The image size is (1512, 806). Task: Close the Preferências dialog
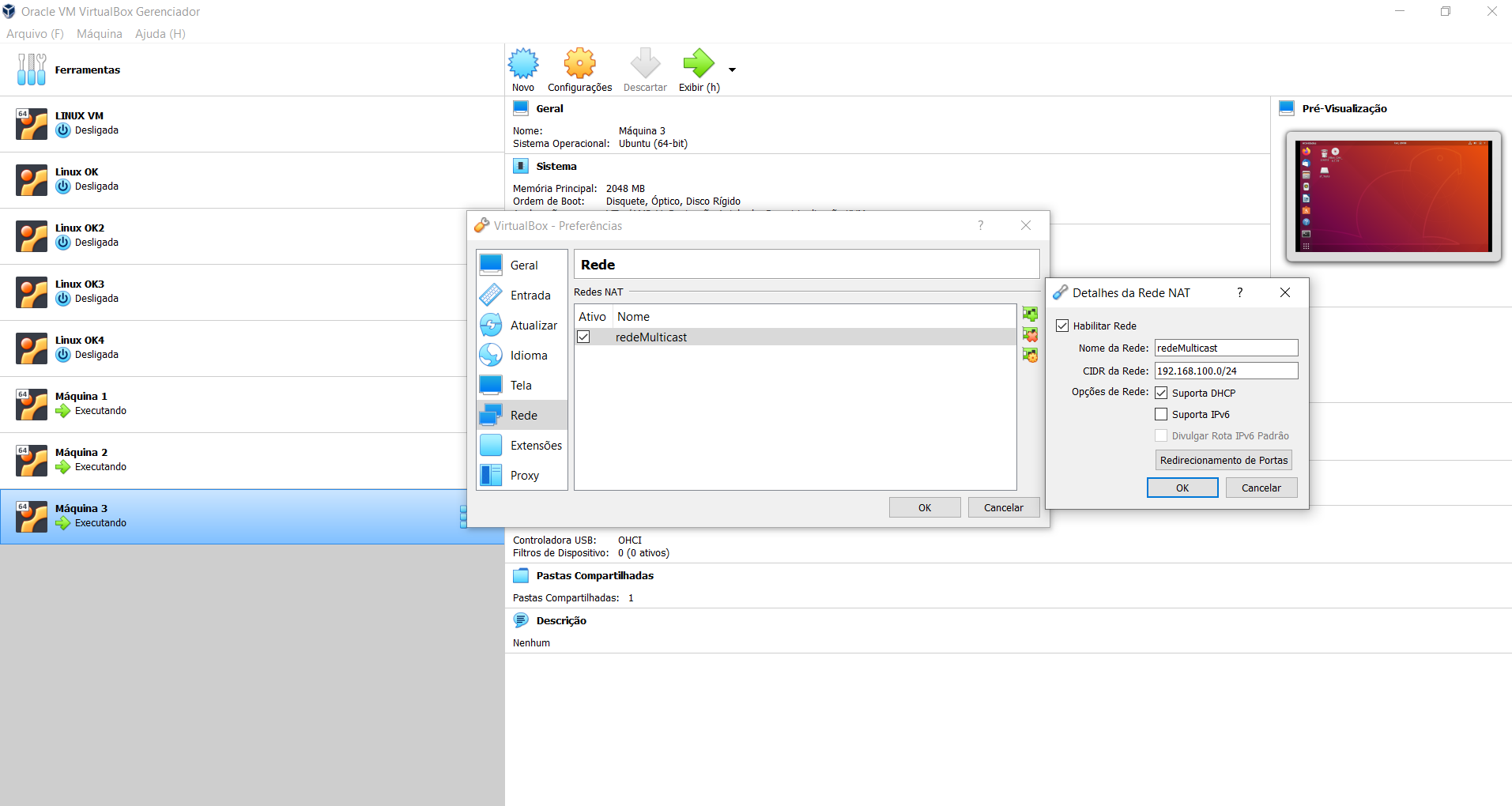click(x=1026, y=225)
